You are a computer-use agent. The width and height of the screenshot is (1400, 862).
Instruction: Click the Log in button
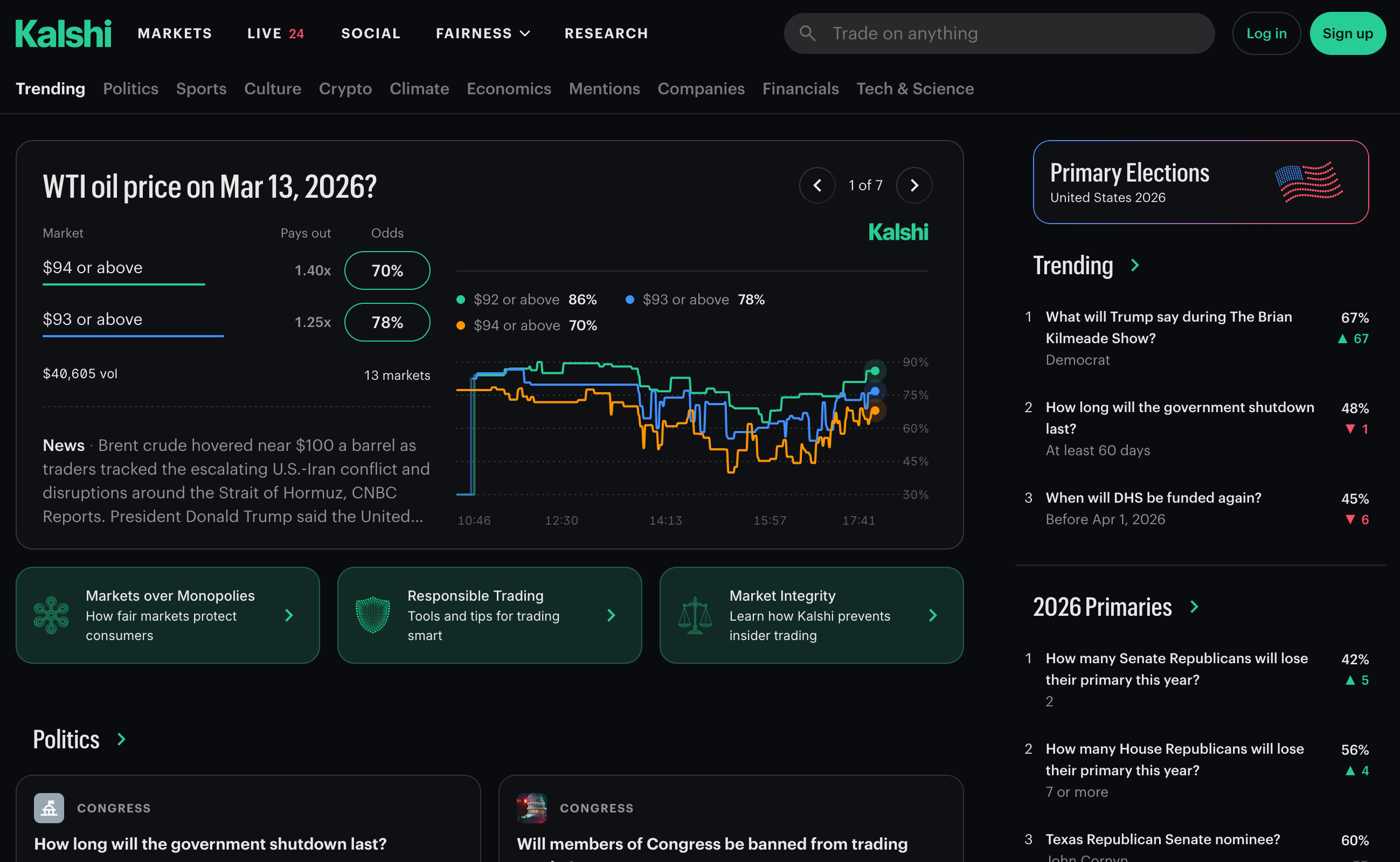pyautogui.click(x=1266, y=33)
